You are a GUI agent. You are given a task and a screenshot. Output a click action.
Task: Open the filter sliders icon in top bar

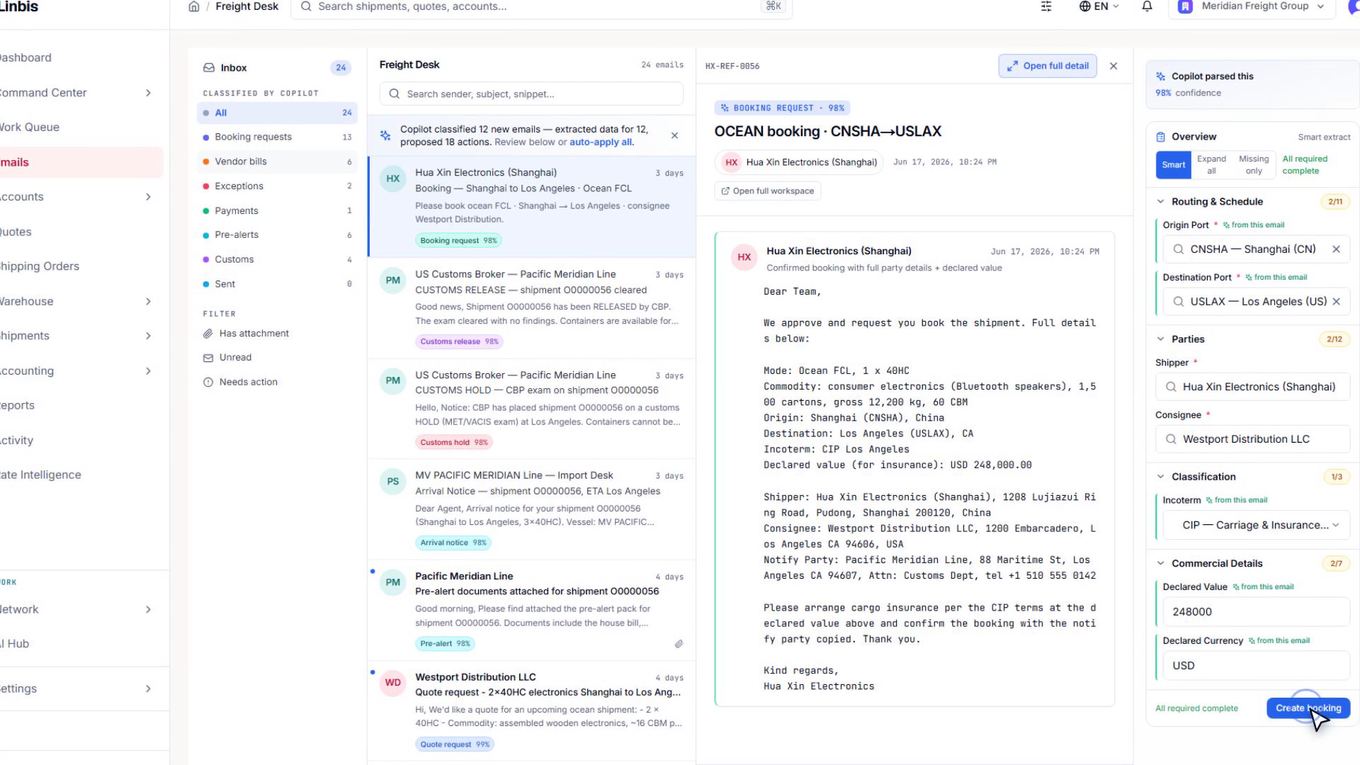1046,6
